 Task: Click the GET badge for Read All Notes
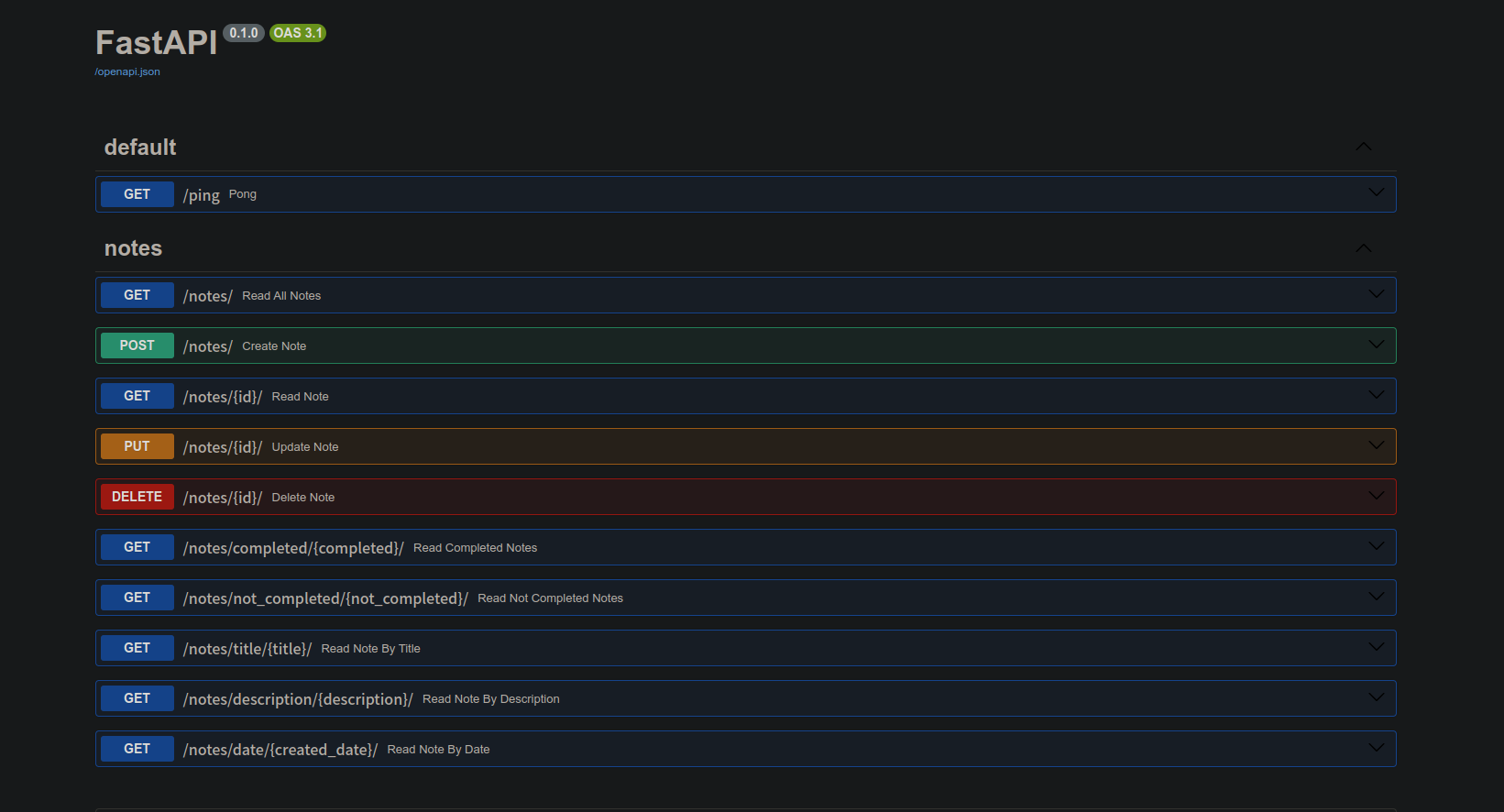pyautogui.click(x=137, y=295)
